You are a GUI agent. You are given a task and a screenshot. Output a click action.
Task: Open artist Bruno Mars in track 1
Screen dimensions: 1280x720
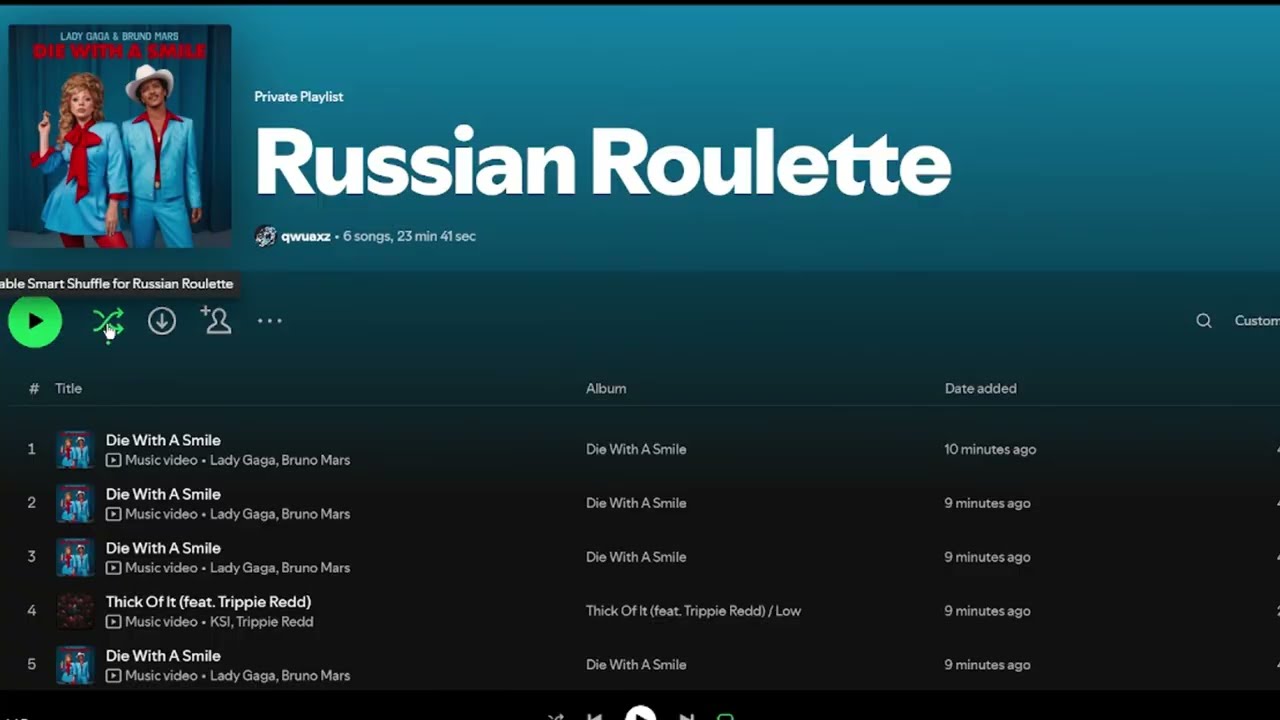point(315,460)
